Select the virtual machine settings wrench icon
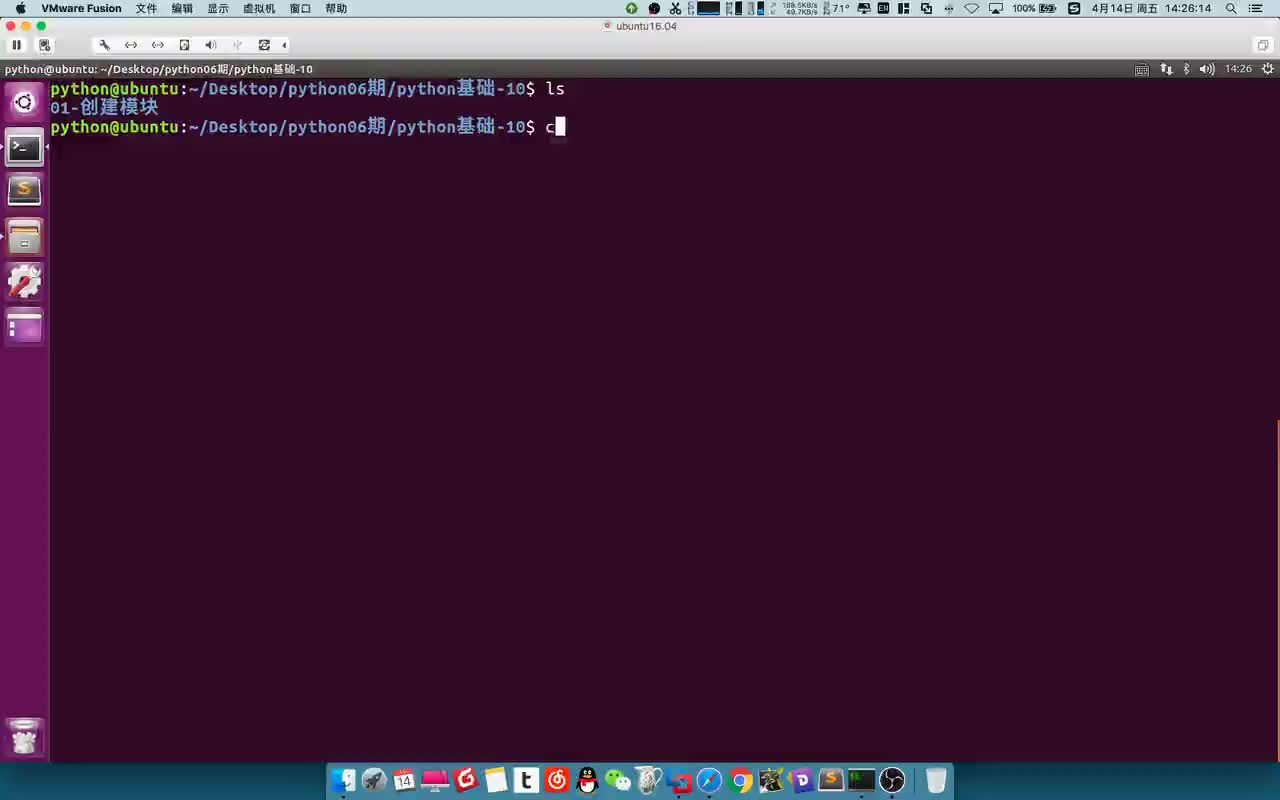 coord(104,44)
